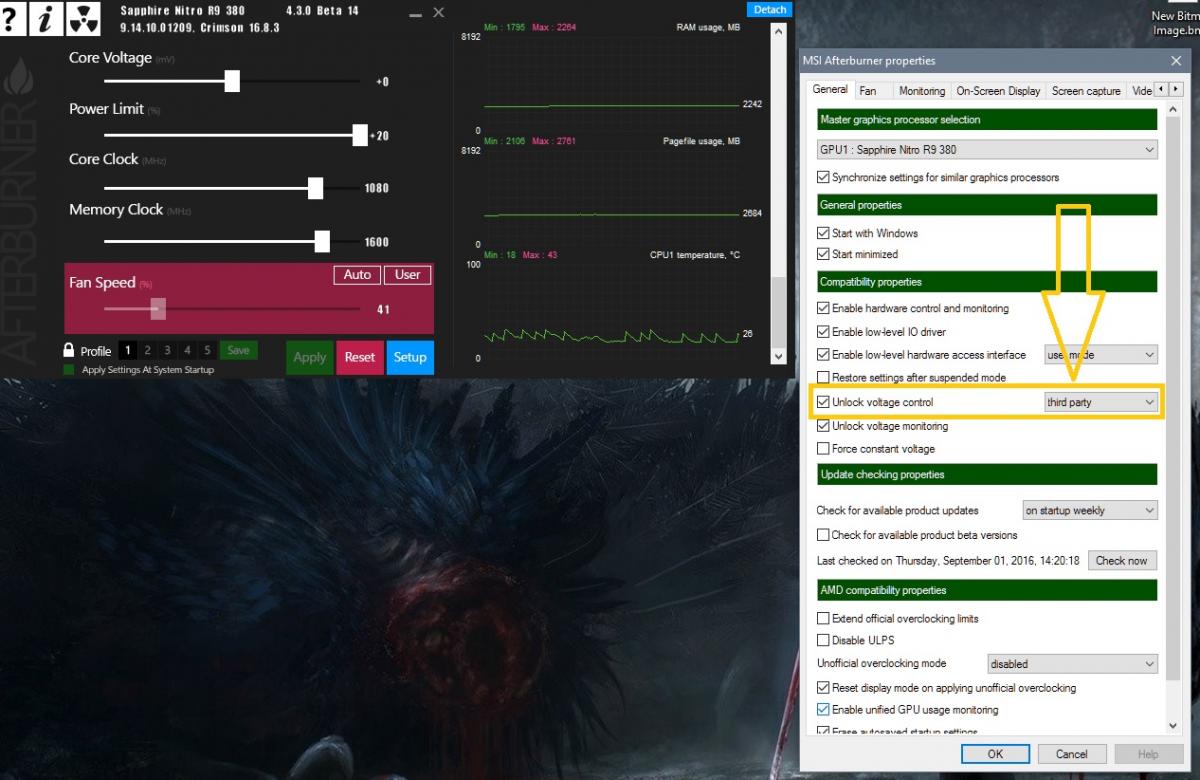The height and width of the screenshot is (780, 1200).
Task: Open the Screen capture tab
Action: [x=1086, y=91]
